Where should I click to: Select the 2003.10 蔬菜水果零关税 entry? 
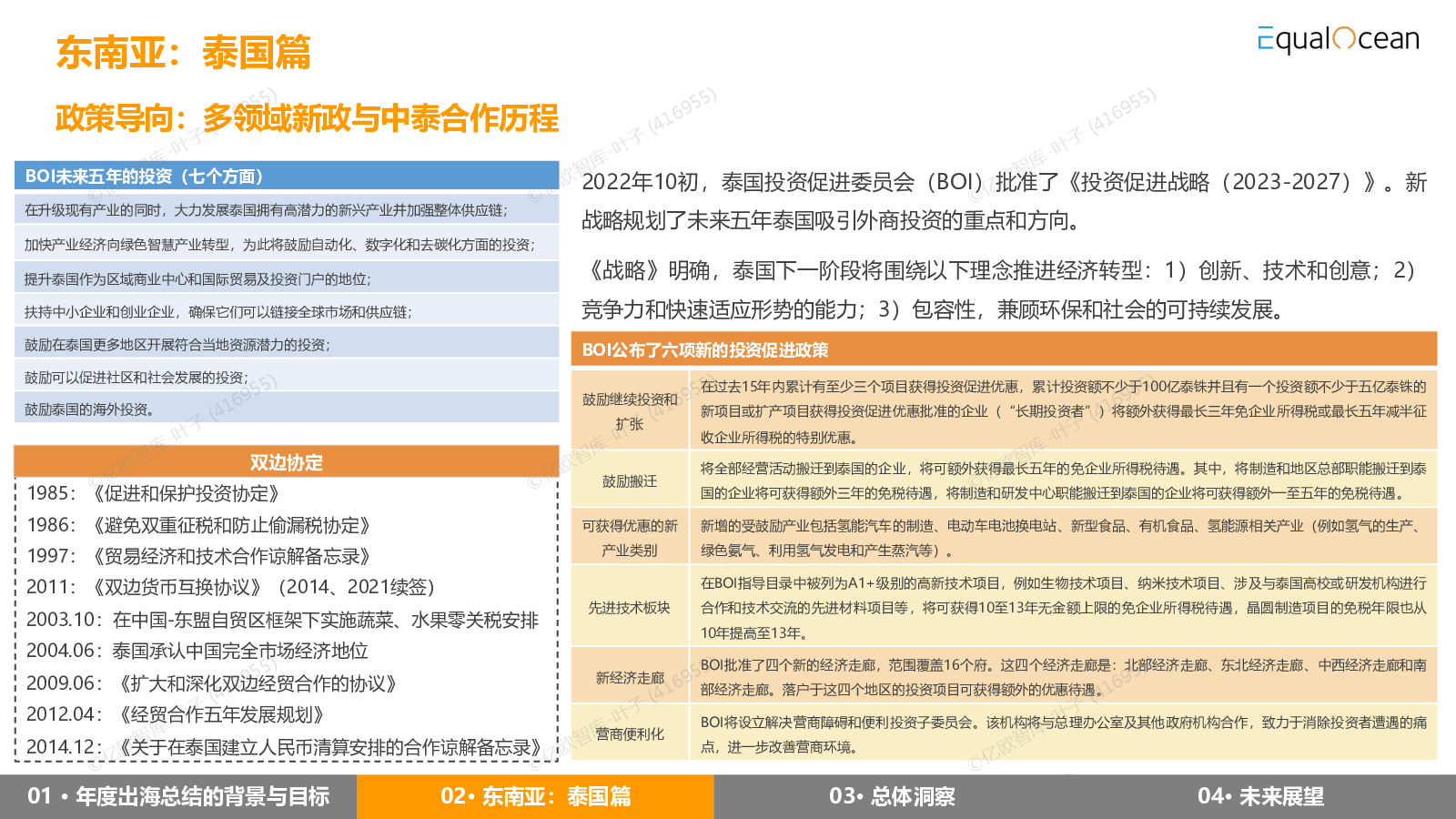pos(283,620)
